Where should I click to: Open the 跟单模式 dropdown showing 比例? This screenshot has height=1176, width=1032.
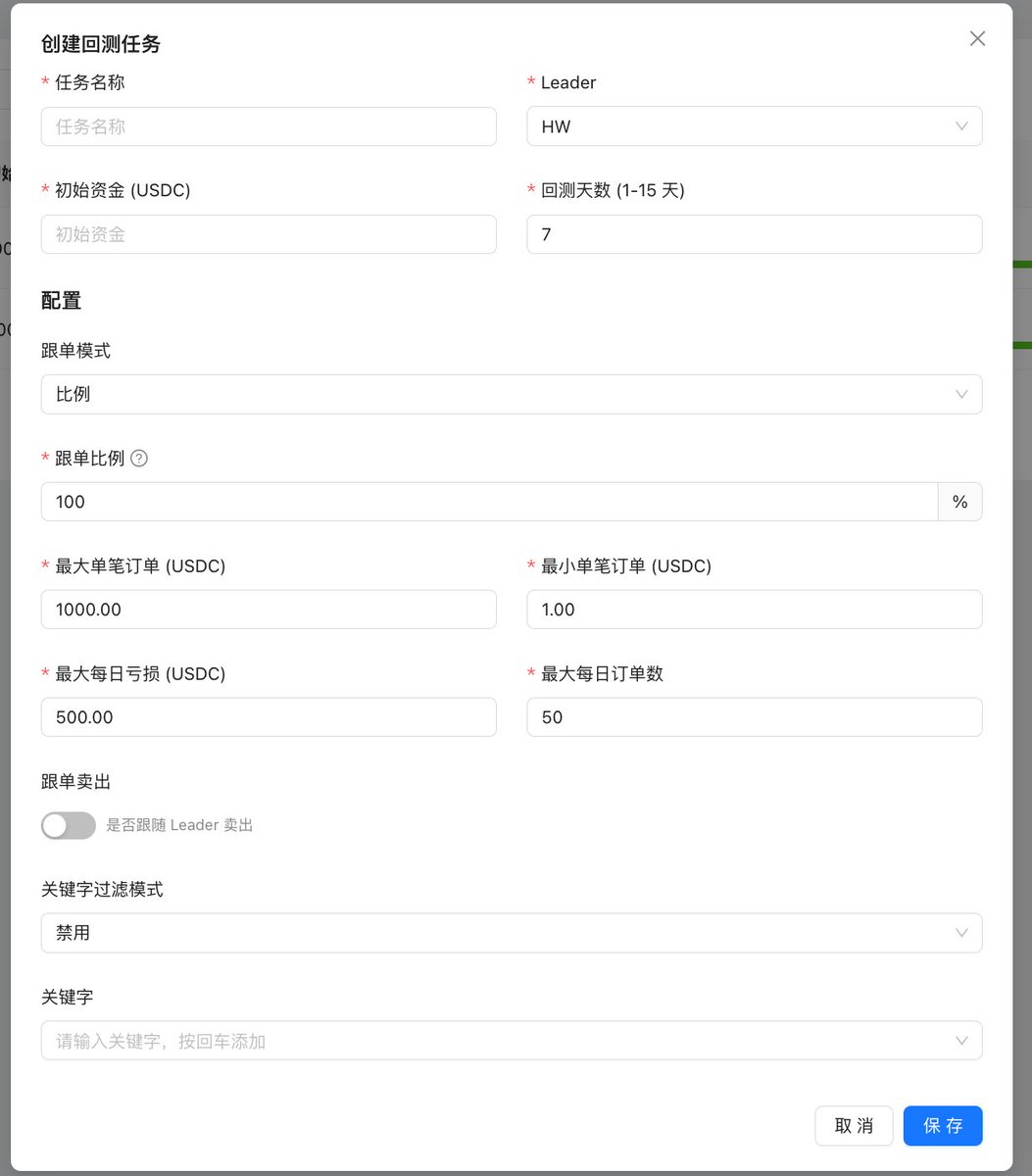click(512, 394)
